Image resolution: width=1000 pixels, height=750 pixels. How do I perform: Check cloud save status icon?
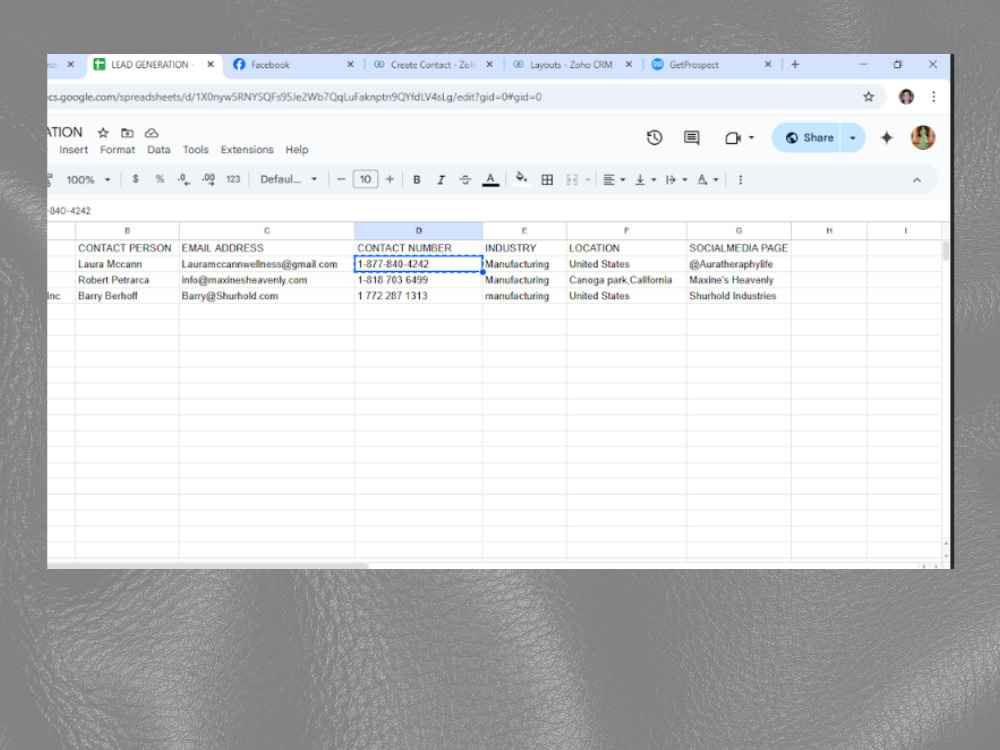151,133
